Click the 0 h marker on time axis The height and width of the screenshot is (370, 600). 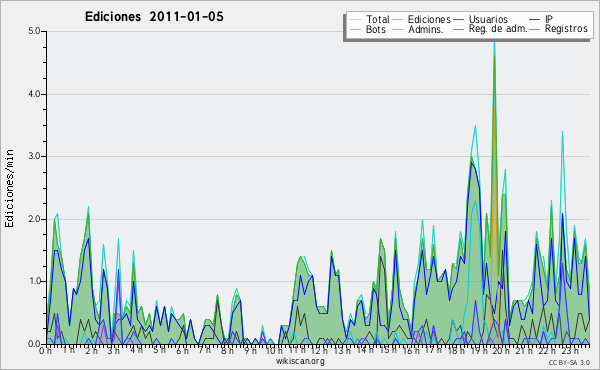(46, 351)
